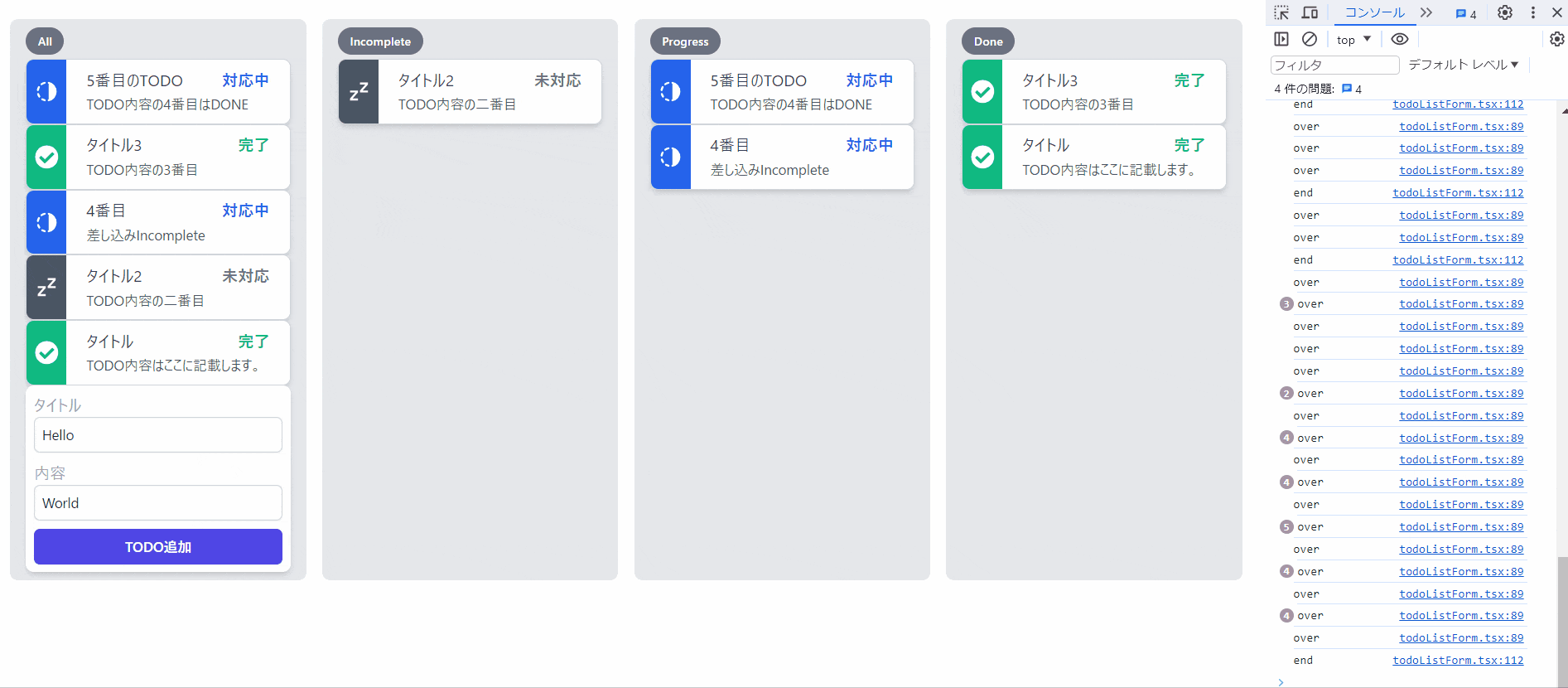Clear the console with the ban icon

(x=1310, y=39)
